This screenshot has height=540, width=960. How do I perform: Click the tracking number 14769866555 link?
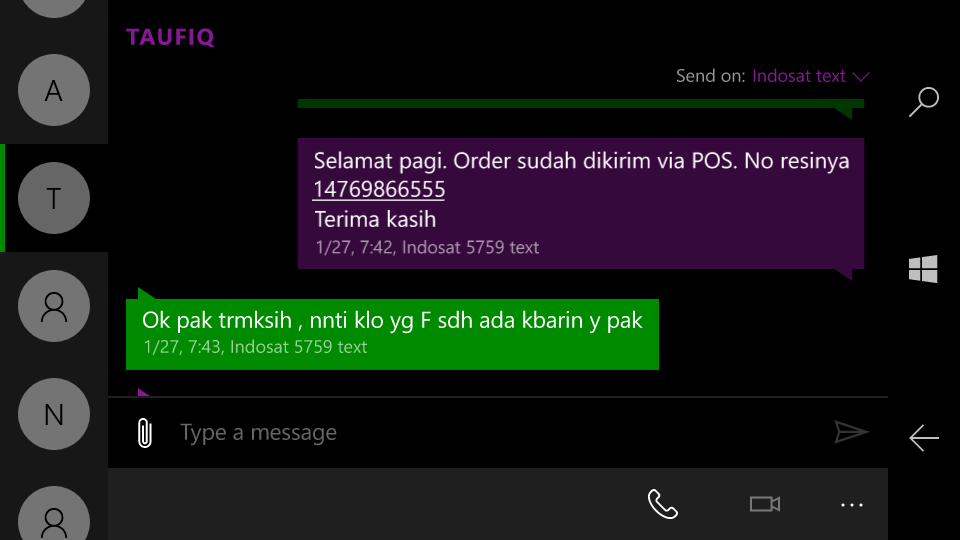[x=379, y=189]
